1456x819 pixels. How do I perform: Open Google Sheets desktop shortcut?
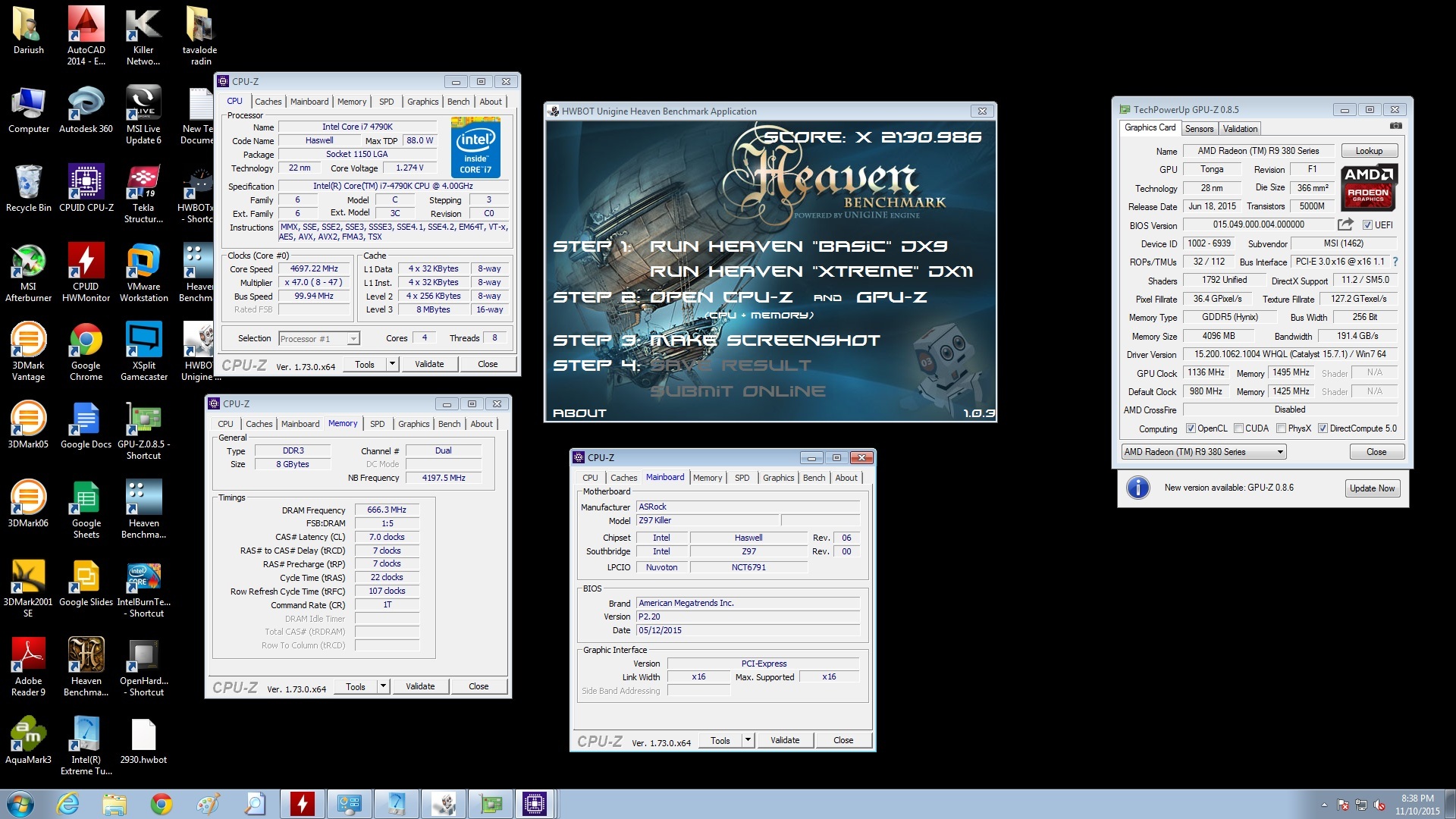point(86,508)
